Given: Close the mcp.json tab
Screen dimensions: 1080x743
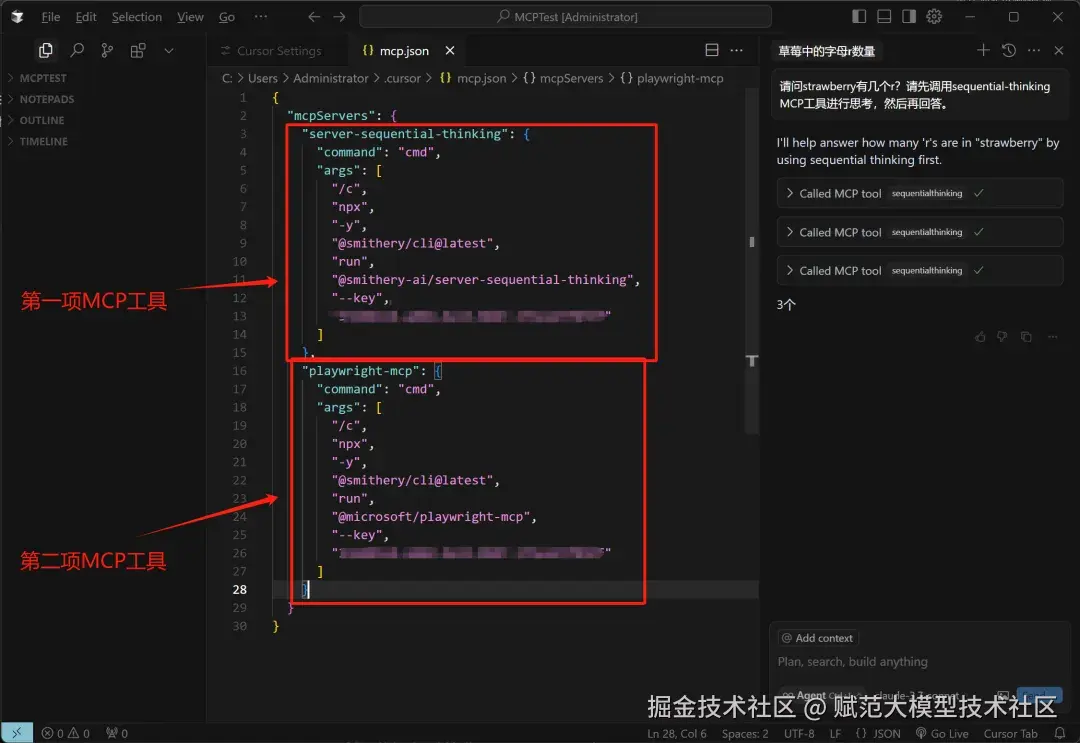Looking at the screenshot, I should 450,51.
